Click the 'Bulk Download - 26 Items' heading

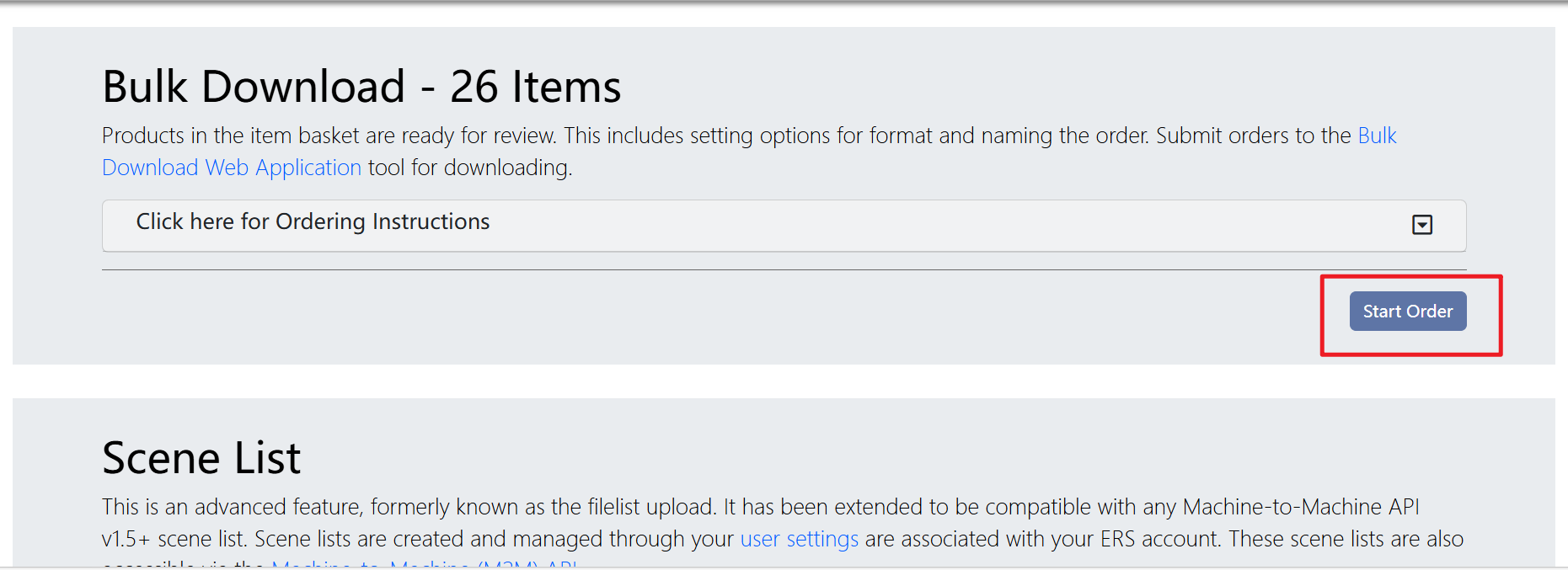(x=361, y=86)
